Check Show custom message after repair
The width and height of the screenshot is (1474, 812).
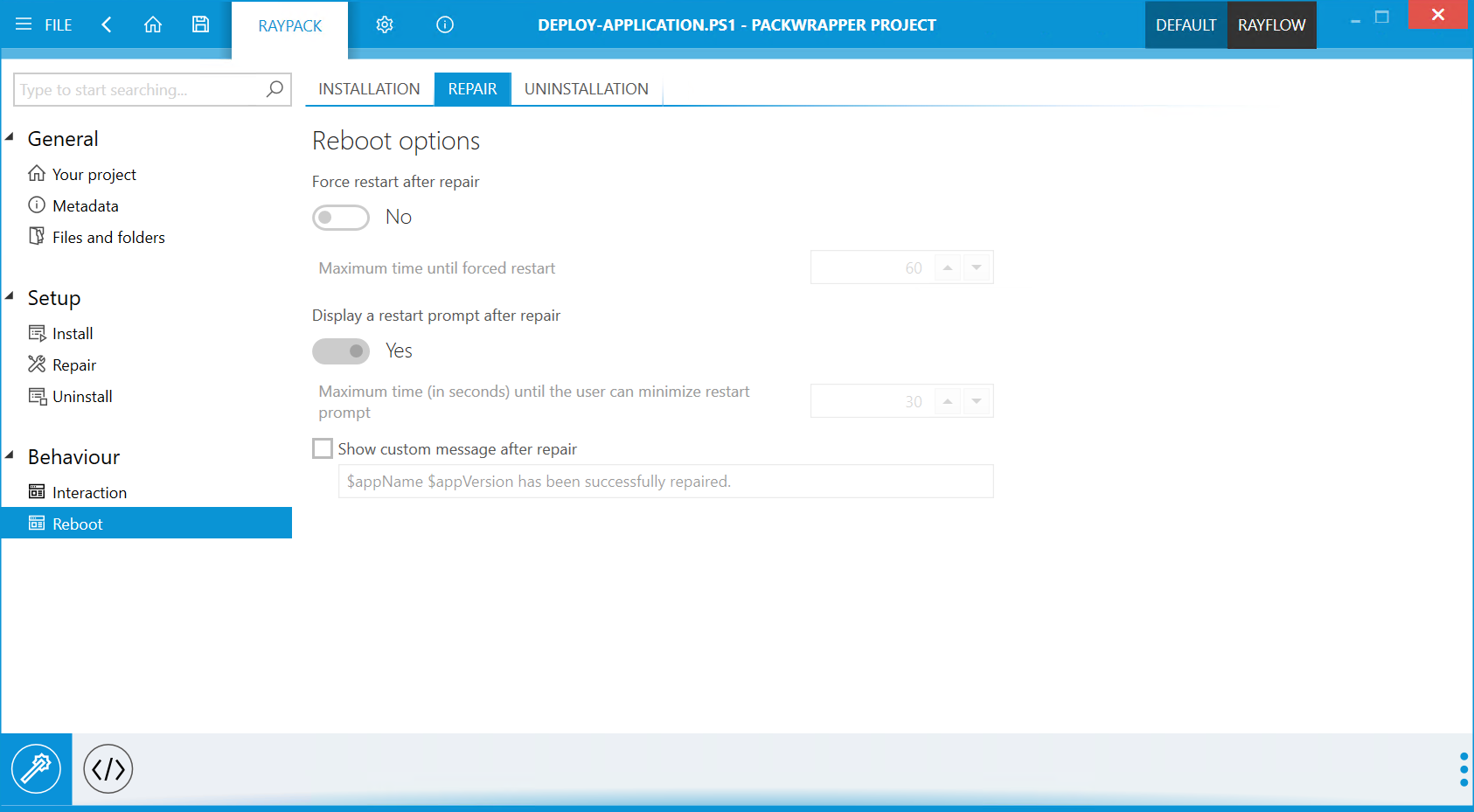323,449
